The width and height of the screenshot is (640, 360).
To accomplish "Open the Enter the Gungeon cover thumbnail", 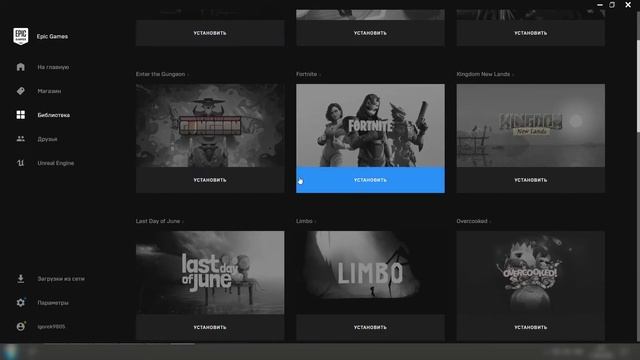I will [x=210, y=125].
